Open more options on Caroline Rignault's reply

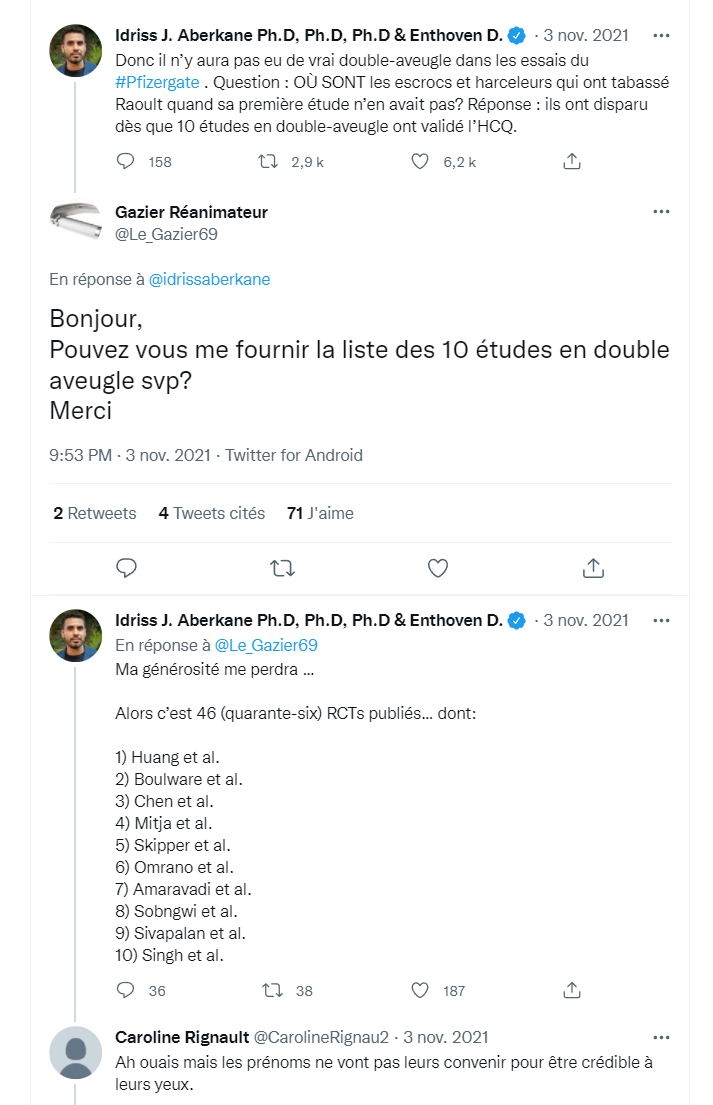pyautogui.click(x=661, y=1037)
